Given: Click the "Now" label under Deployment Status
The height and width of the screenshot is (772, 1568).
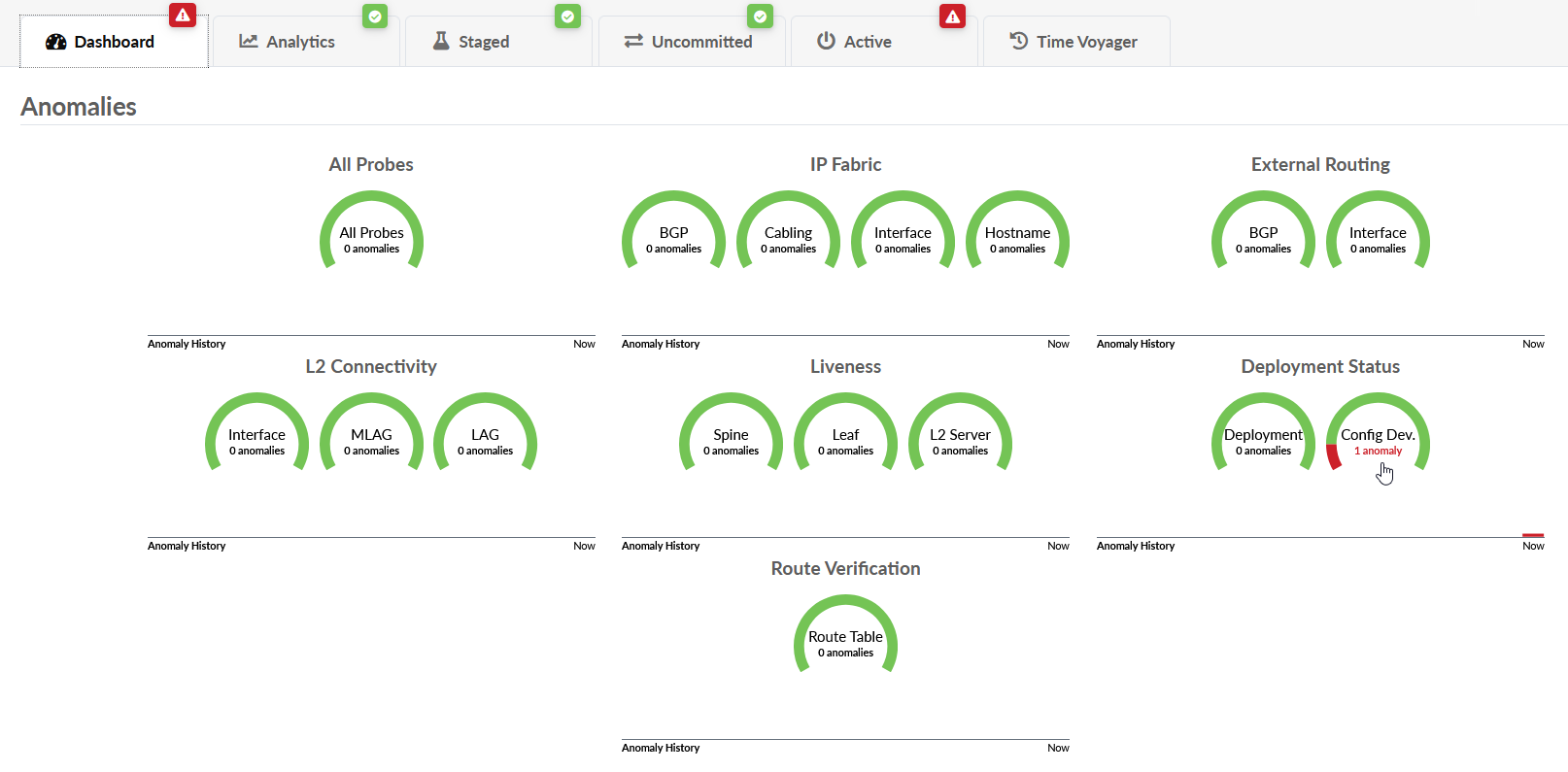Looking at the screenshot, I should point(1533,546).
